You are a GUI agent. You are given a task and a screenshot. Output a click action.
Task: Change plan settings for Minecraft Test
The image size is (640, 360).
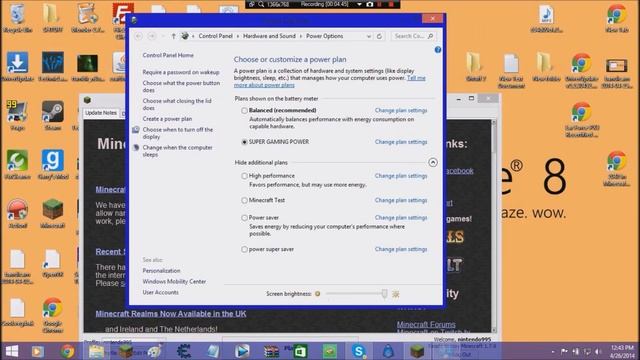(401, 200)
